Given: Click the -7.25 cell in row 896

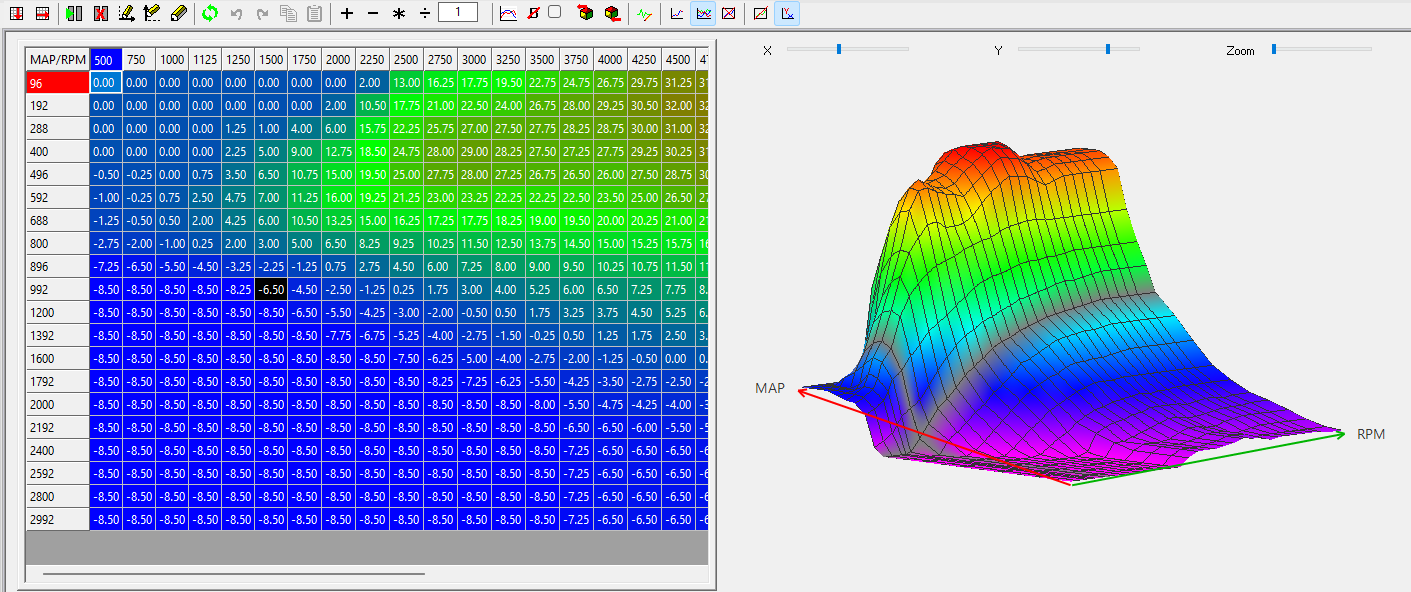Looking at the screenshot, I should click(106, 266).
